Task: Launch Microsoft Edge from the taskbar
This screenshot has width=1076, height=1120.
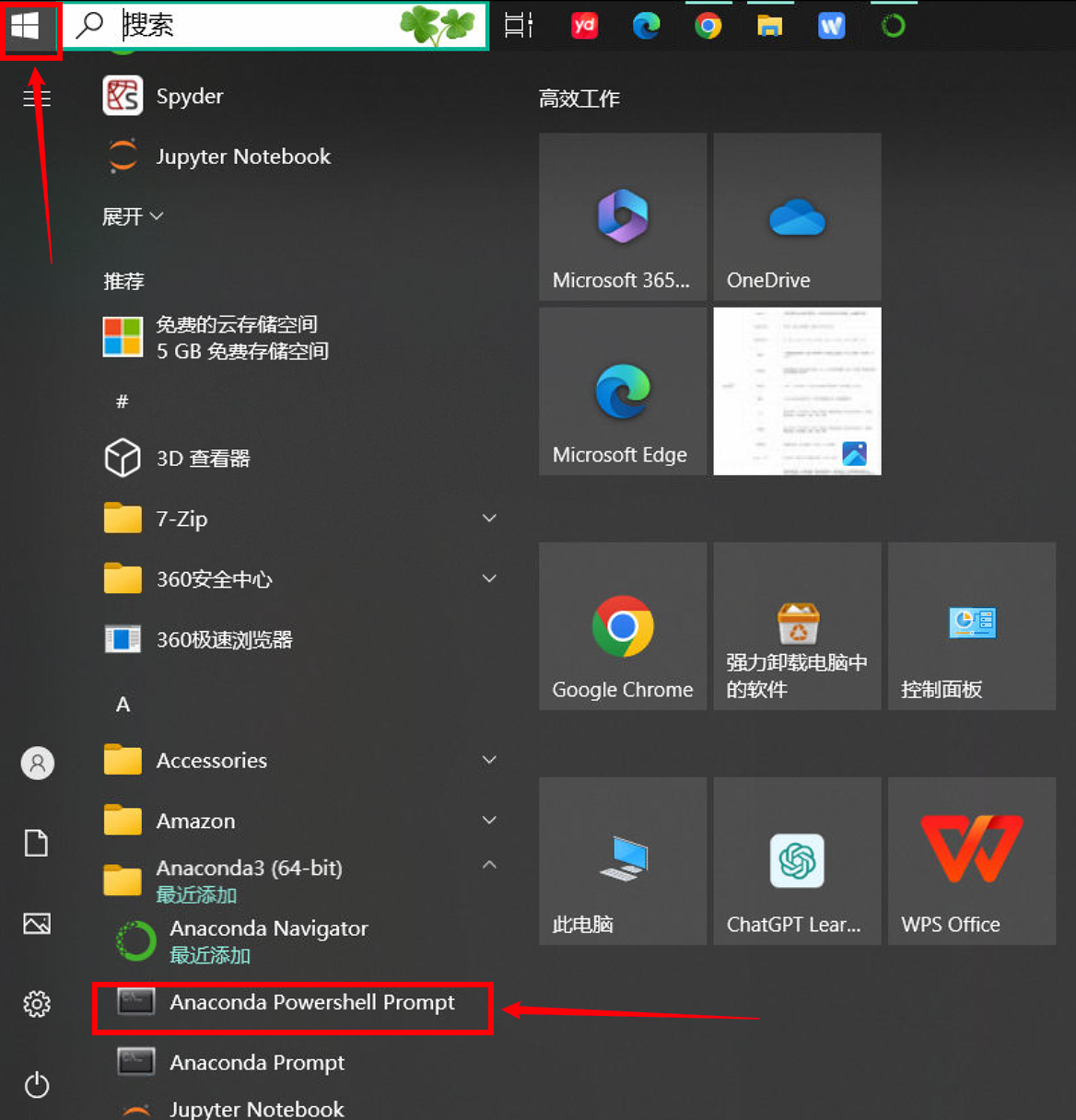Action: pyautogui.click(x=646, y=25)
